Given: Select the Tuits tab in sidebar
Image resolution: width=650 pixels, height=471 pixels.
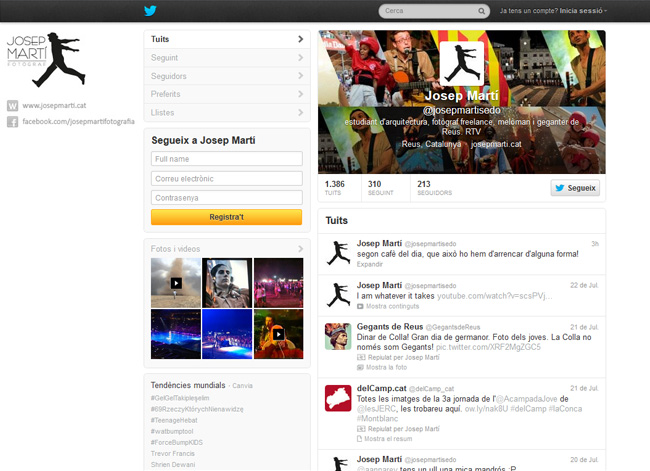Looking at the screenshot, I should click(226, 39).
